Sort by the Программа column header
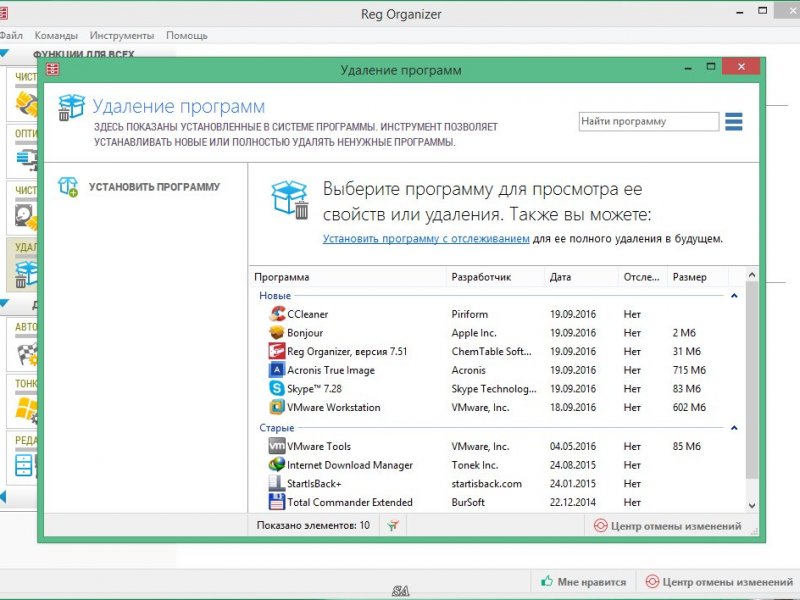The height and width of the screenshot is (600, 800). point(347,277)
